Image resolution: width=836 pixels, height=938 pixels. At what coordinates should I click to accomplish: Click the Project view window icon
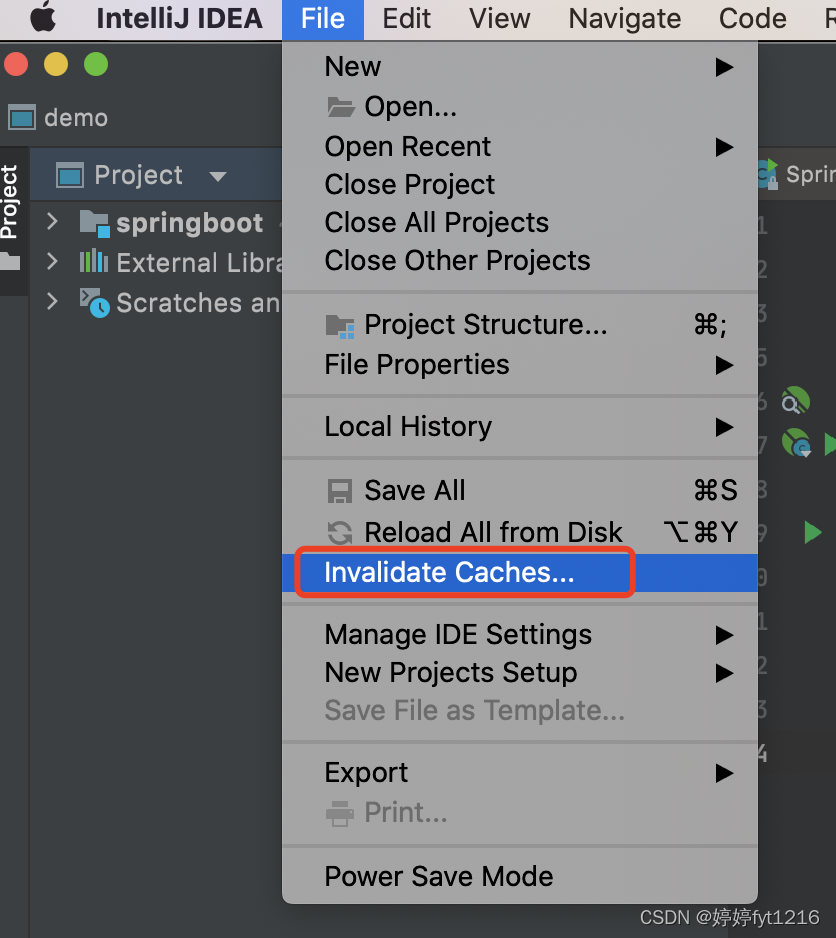click(70, 175)
